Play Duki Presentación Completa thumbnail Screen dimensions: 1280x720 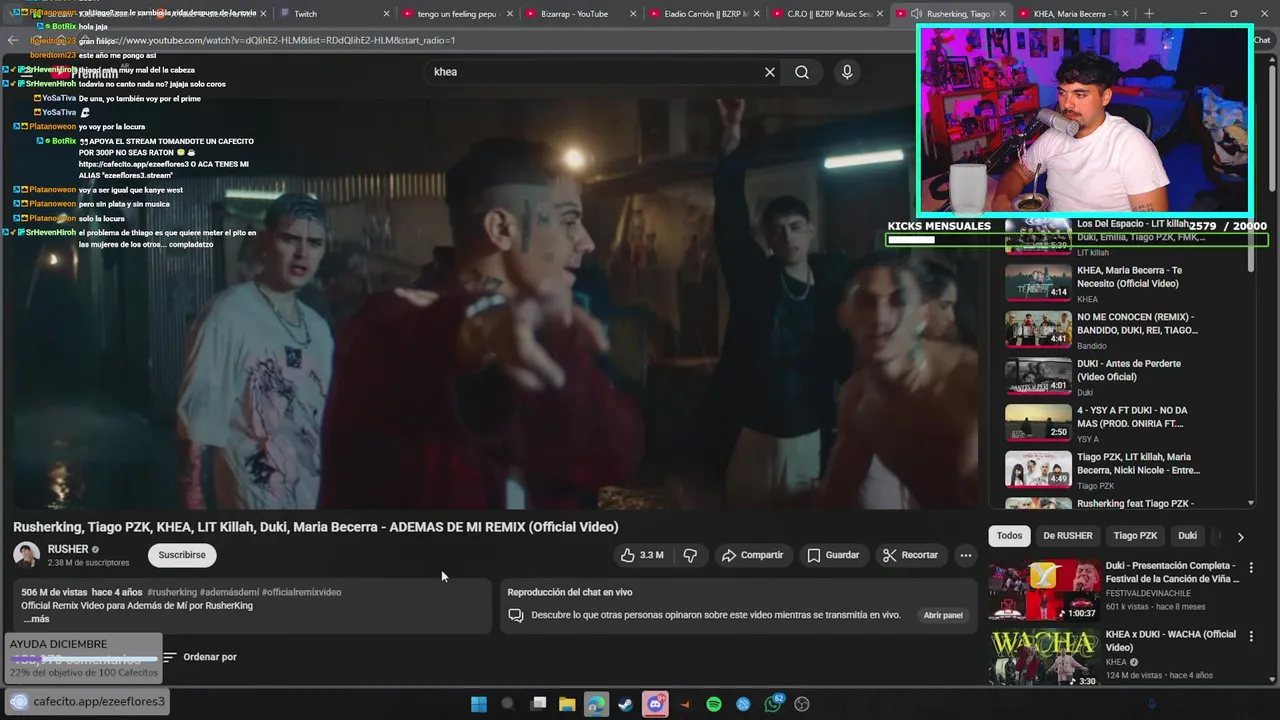(1043, 591)
